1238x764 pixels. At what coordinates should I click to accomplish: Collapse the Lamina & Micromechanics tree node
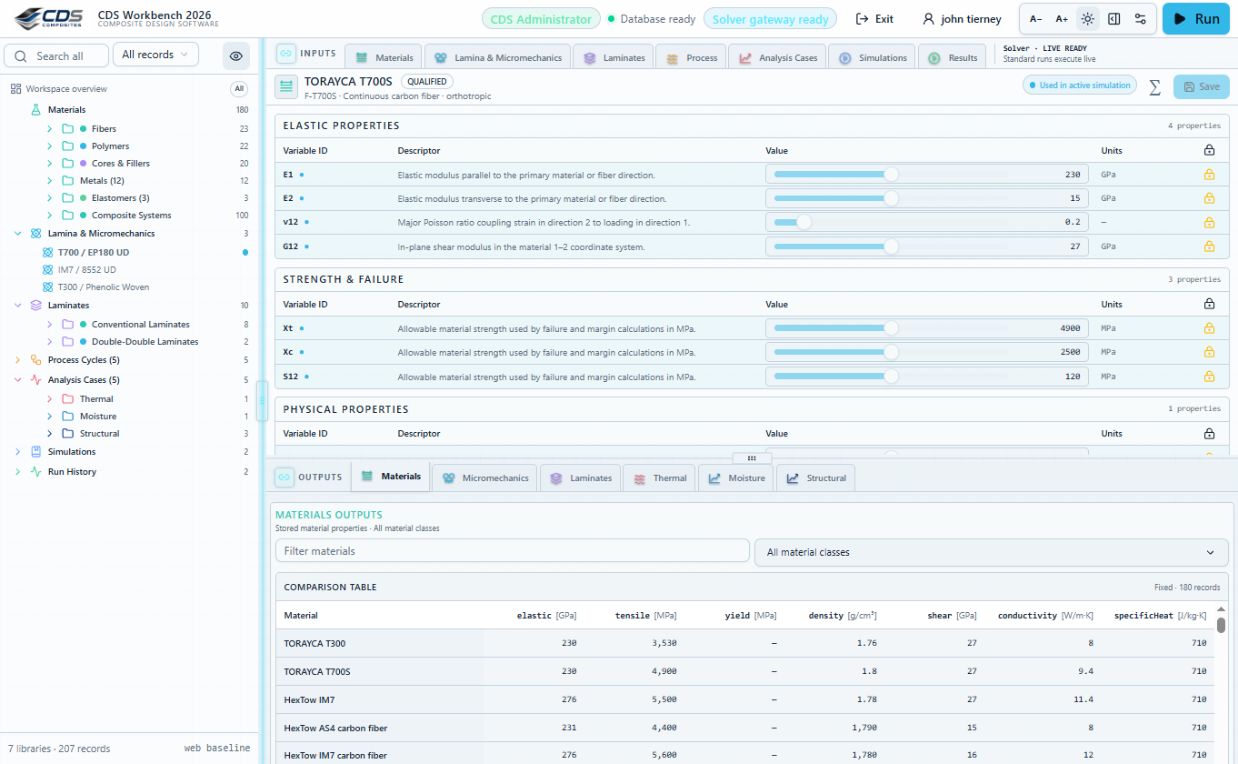18,233
